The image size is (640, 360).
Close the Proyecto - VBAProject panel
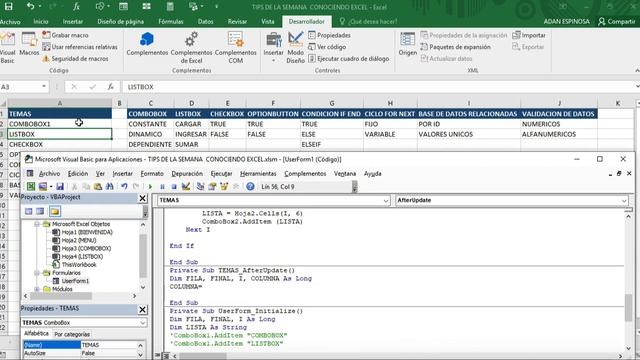coord(142,198)
